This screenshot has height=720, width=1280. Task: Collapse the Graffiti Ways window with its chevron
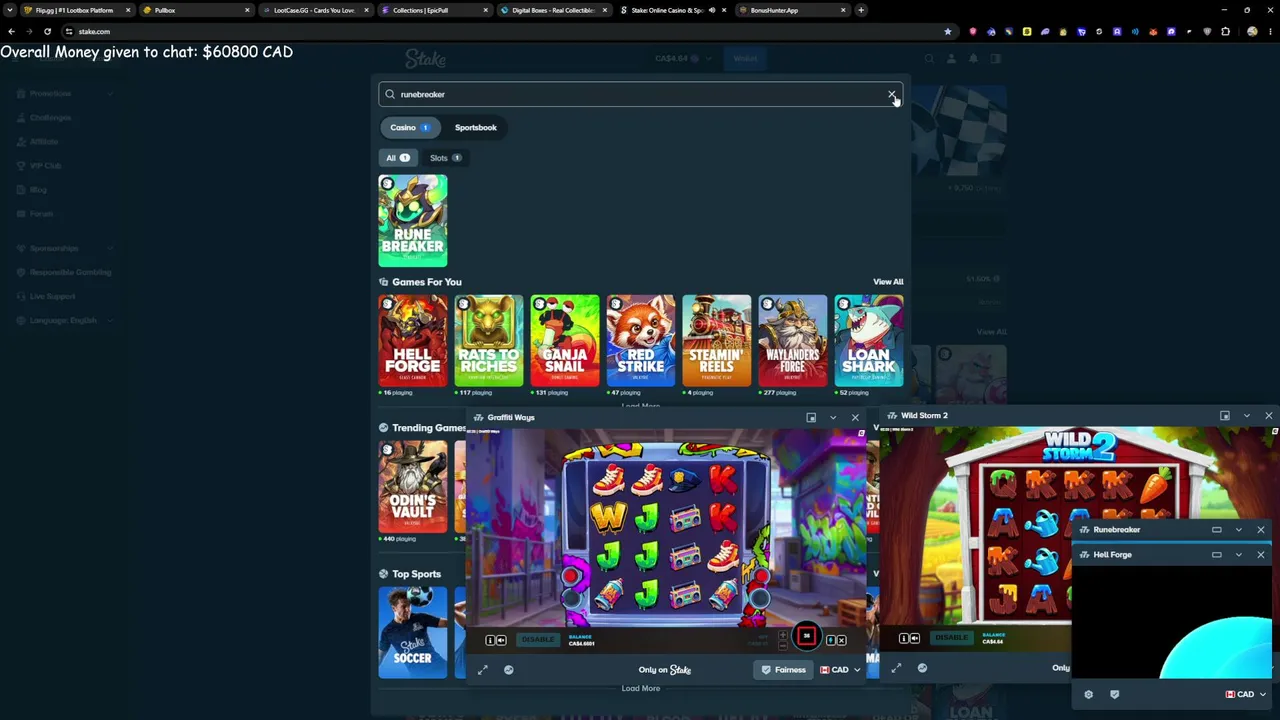833,417
